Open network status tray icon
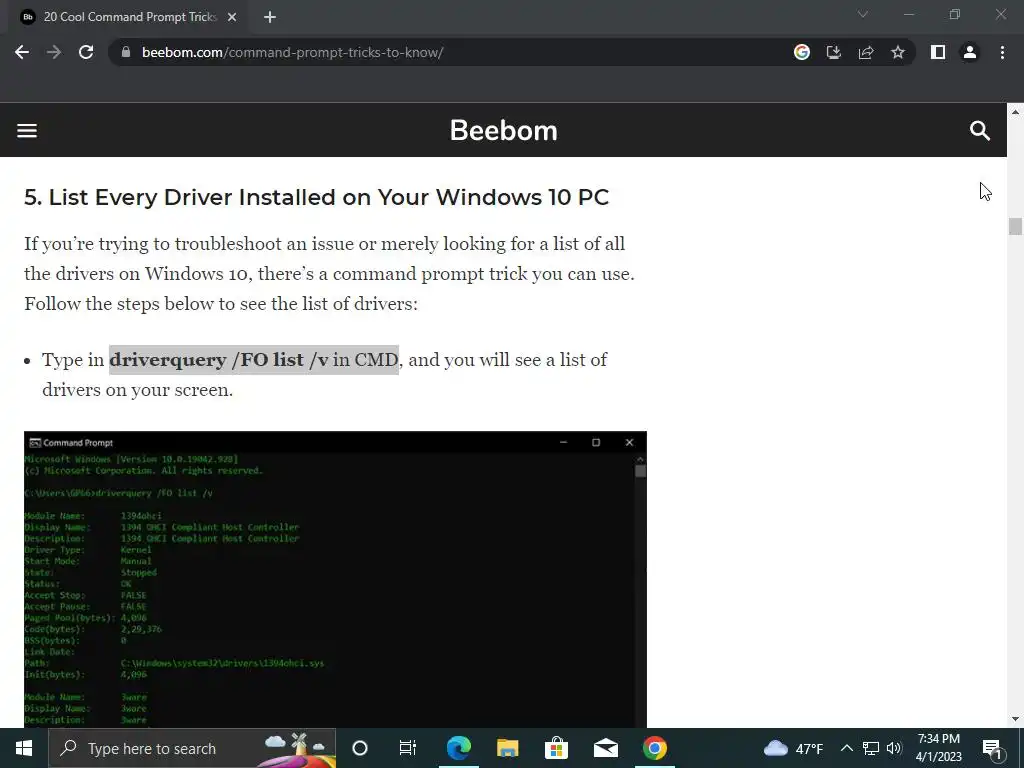This screenshot has width=1024, height=768. click(871, 748)
